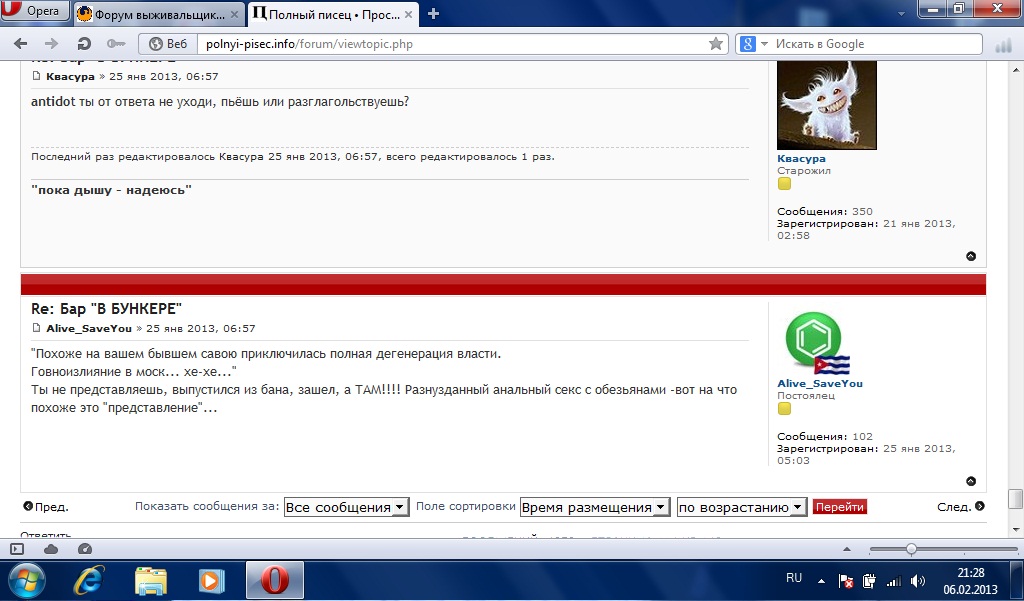Open Квасура username under avatar

tap(801, 159)
